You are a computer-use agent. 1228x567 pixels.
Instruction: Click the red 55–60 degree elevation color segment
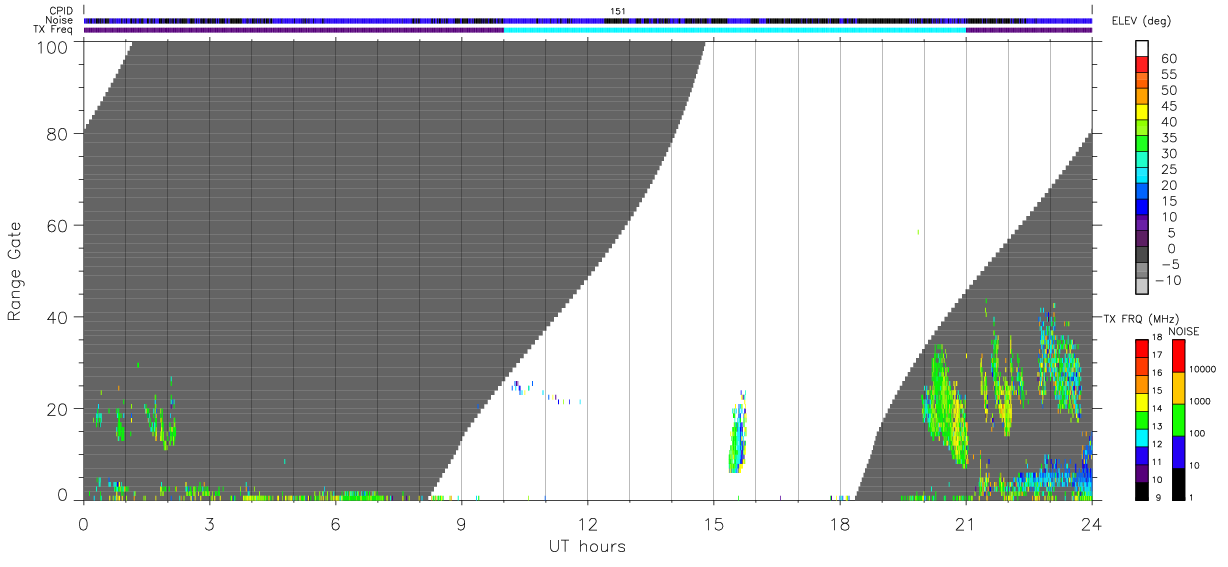tap(1142, 66)
